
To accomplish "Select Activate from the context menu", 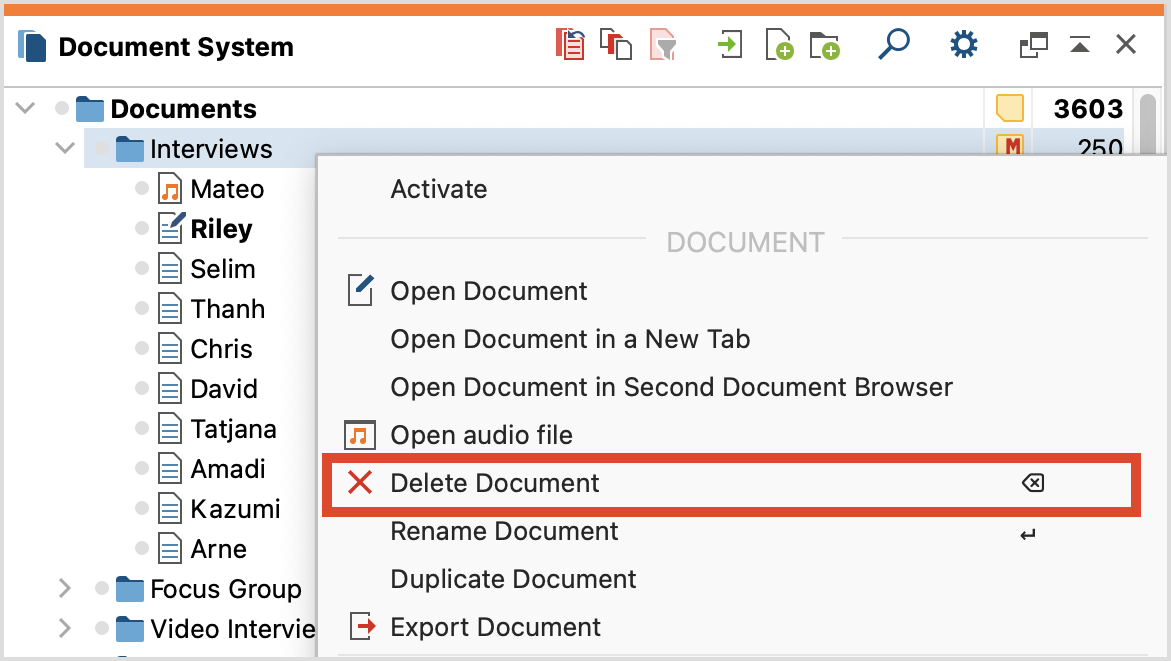I will [x=438, y=189].
